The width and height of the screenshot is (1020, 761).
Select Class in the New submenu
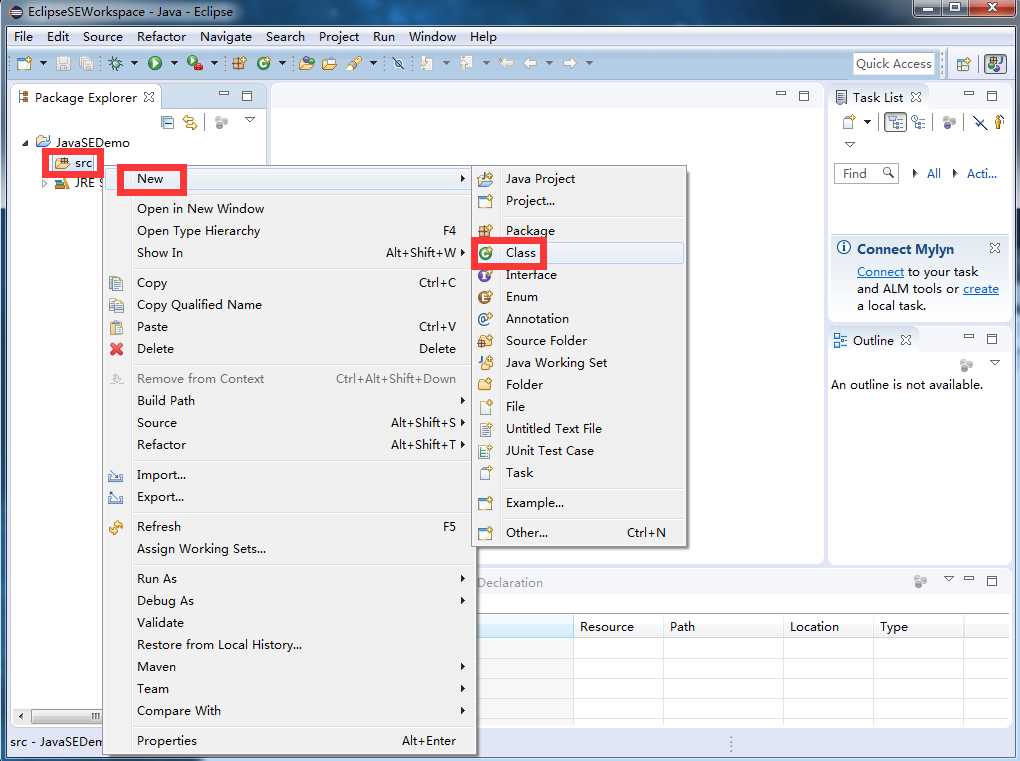[578, 253]
